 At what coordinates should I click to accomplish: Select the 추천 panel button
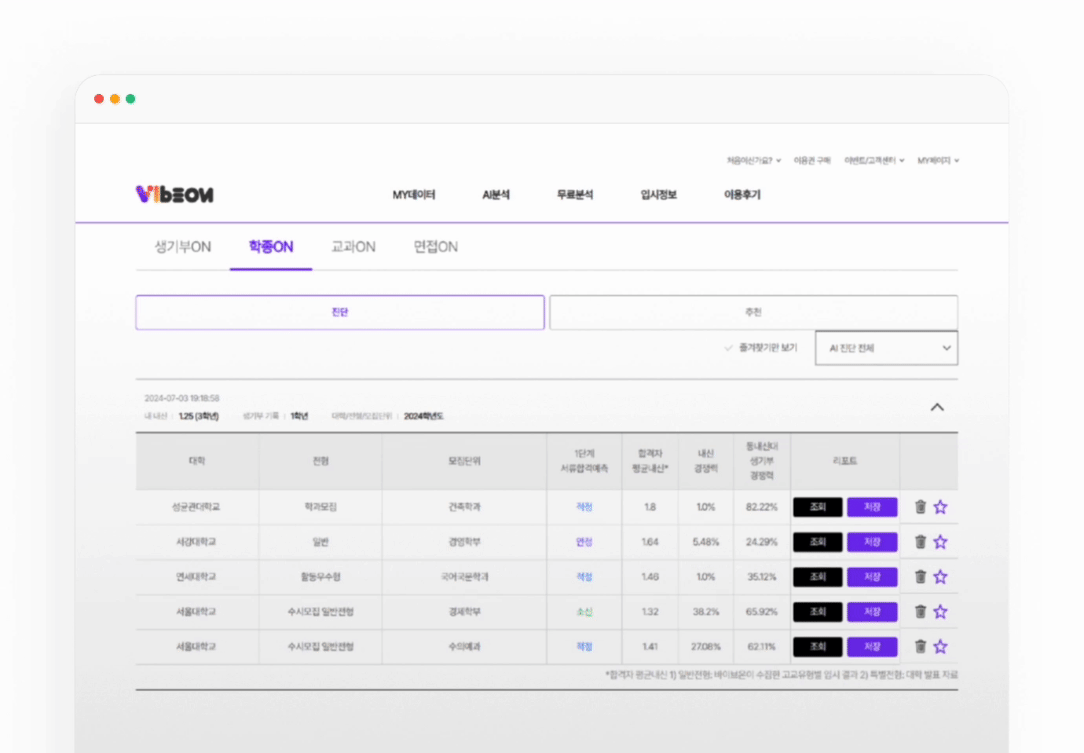(753, 312)
